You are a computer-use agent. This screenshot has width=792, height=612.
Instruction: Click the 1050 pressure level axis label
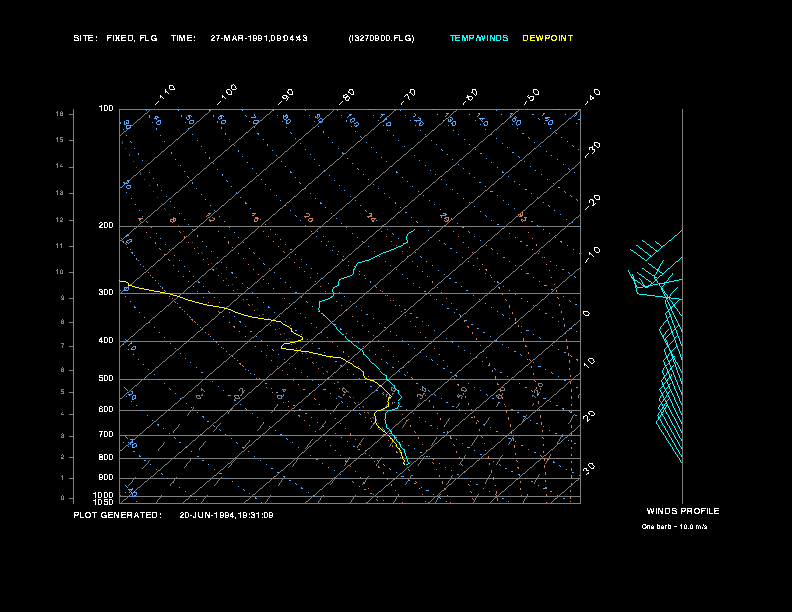point(104,502)
